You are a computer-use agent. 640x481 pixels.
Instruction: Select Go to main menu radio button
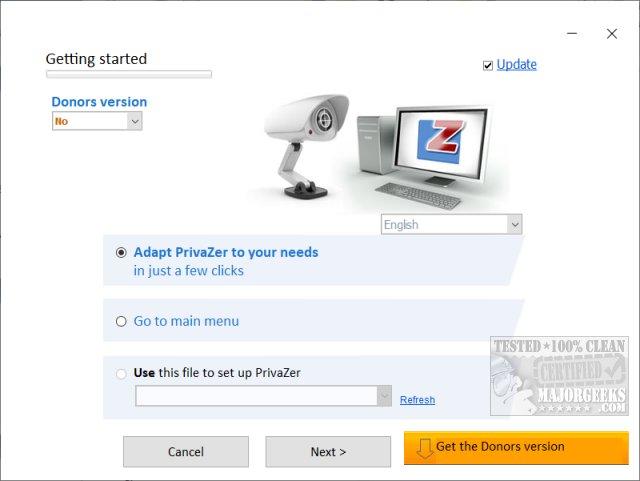click(121, 322)
